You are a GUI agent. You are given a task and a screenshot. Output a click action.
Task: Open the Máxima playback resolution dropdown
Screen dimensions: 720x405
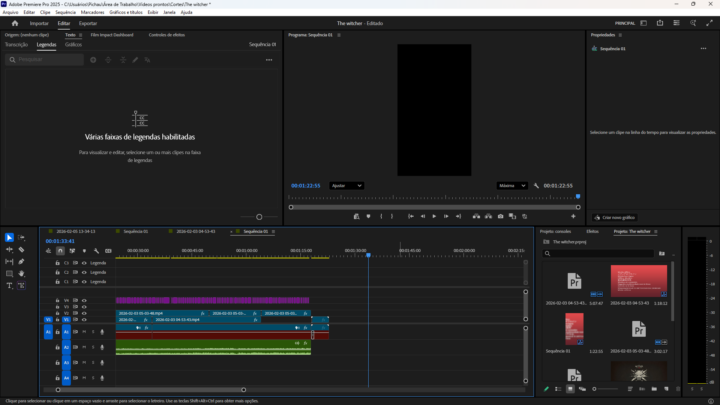click(511, 185)
